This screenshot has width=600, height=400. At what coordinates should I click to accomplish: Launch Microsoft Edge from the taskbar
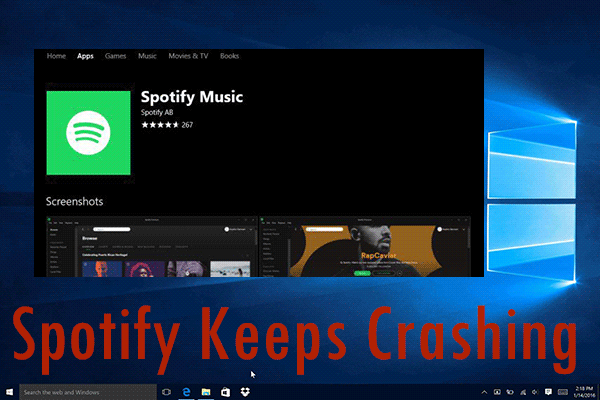186,392
